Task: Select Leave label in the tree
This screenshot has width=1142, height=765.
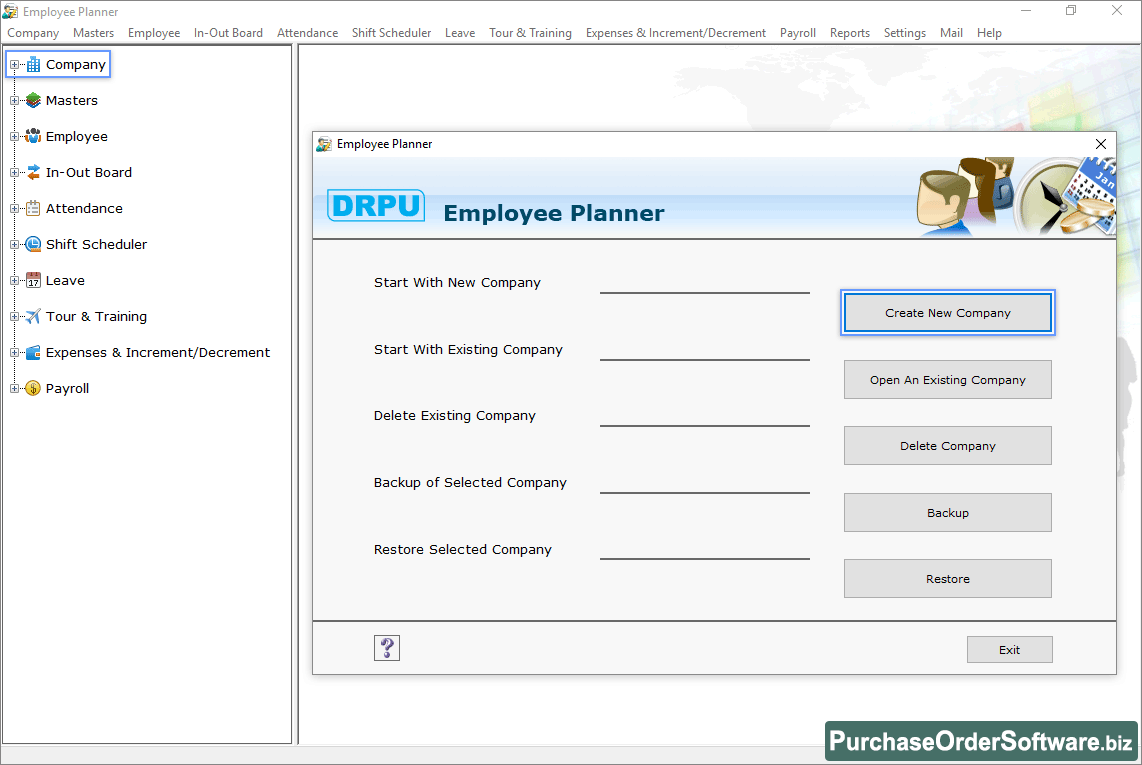Action: [x=65, y=280]
